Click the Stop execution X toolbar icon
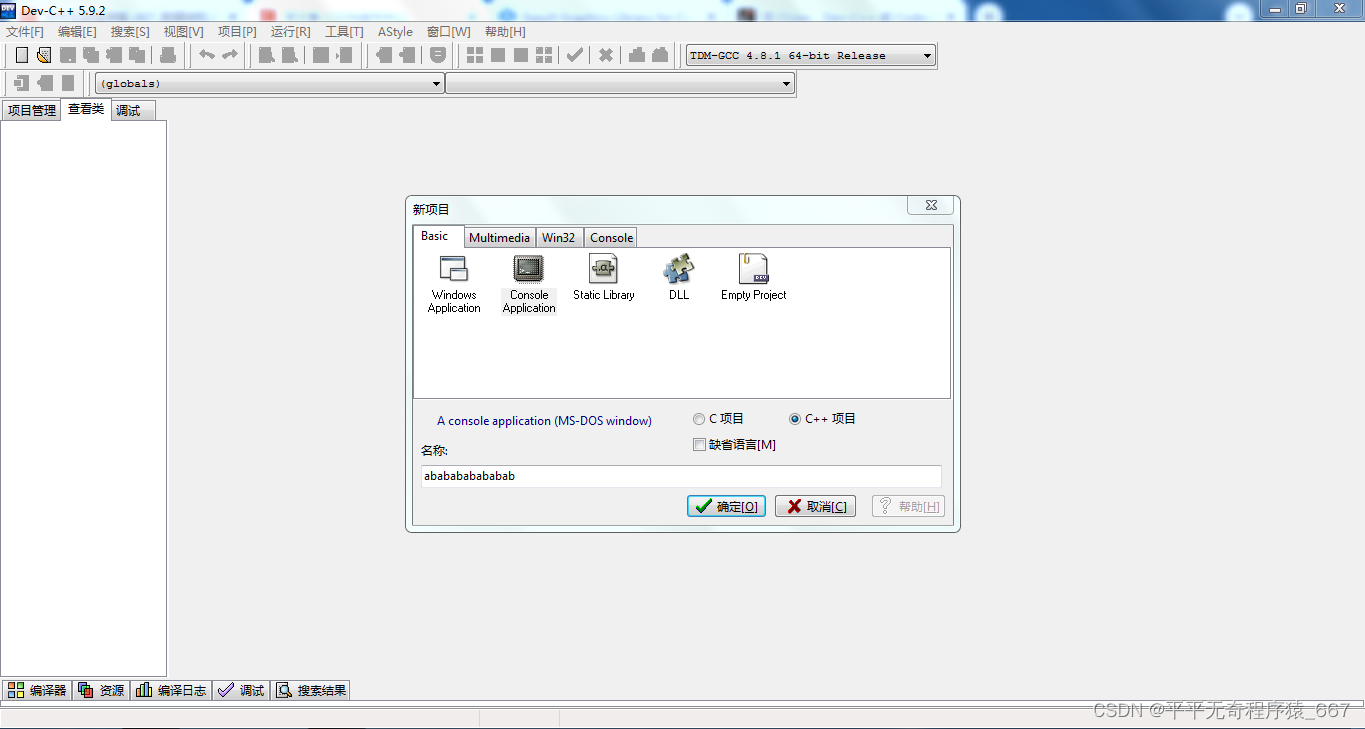Screen dimensions: 1365x729 coord(606,55)
